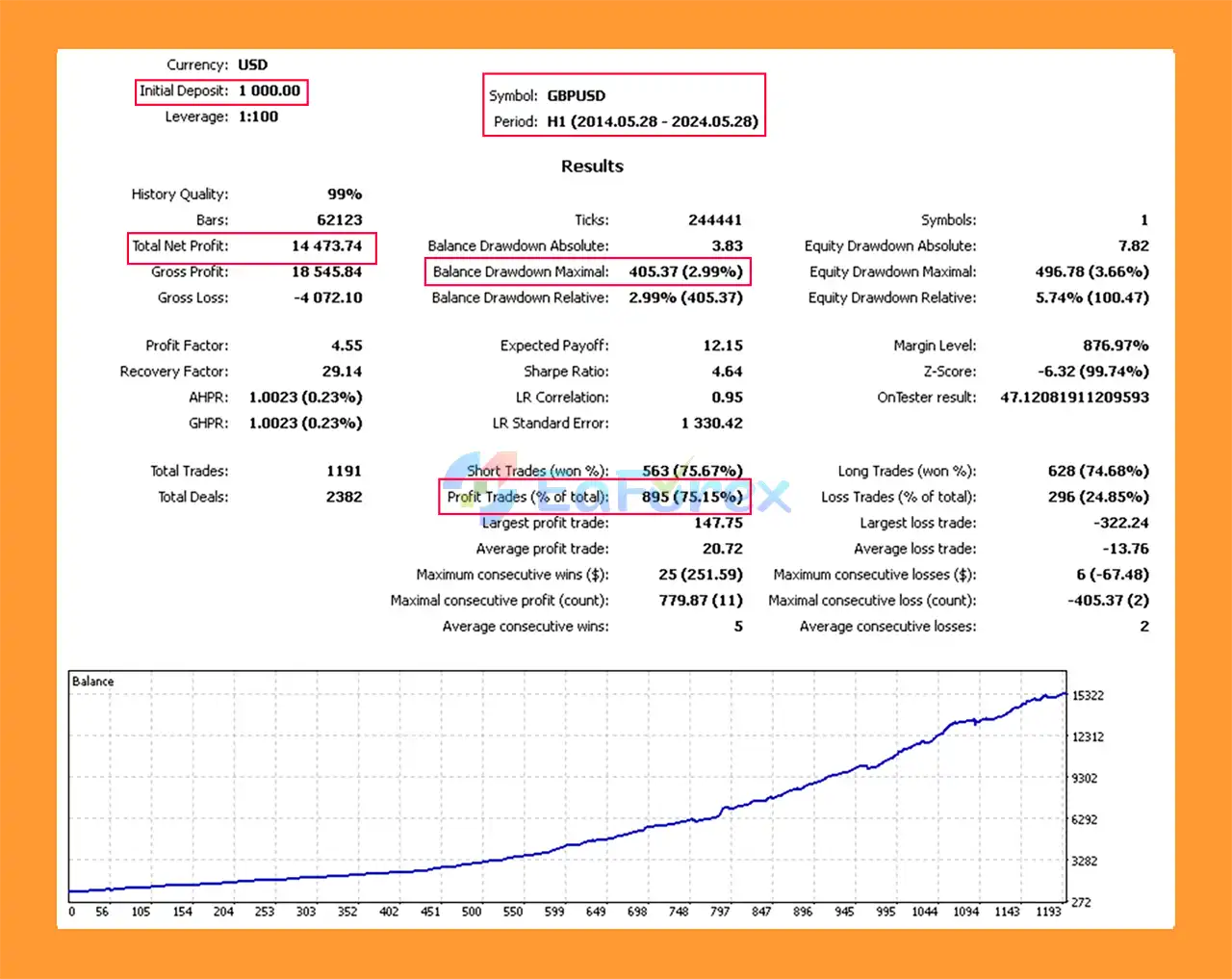This screenshot has height=979, width=1232.
Task: Click the Gross Profit value 18 545.84
Action: click(326, 271)
